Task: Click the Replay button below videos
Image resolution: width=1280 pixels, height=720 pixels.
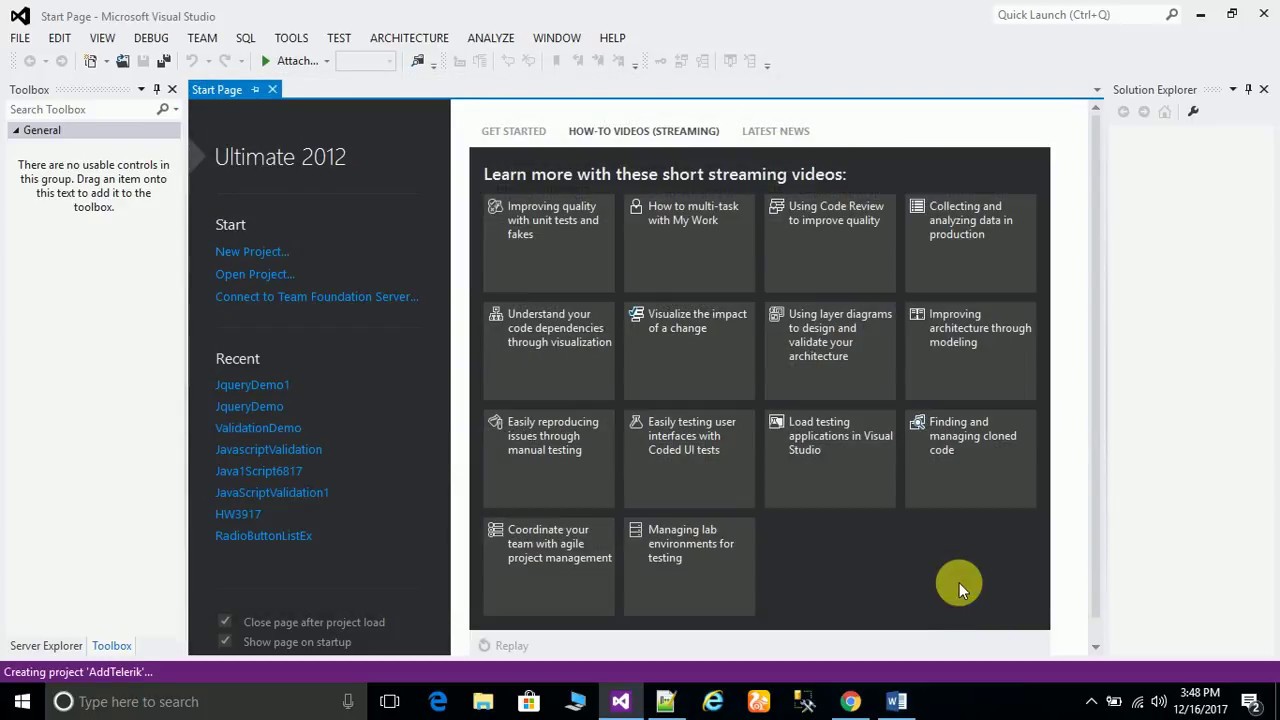Action: tap(503, 646)
